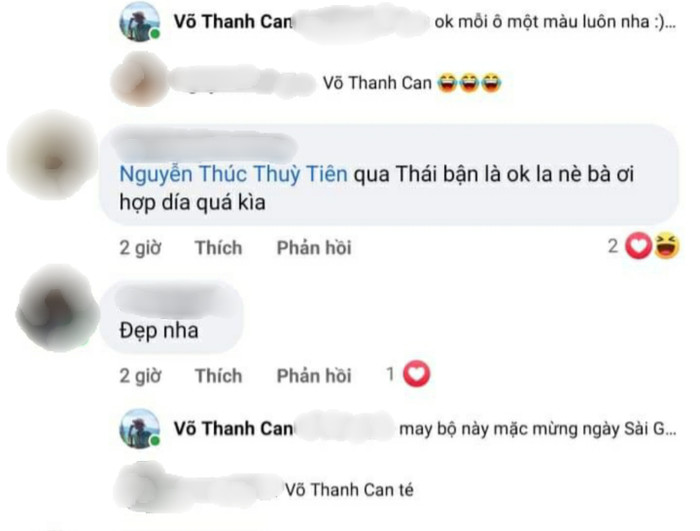Screen dimensions: 700x531
Task: Click the '2 giờ' timestamp under the Thái comment
Action: point(140,247)
